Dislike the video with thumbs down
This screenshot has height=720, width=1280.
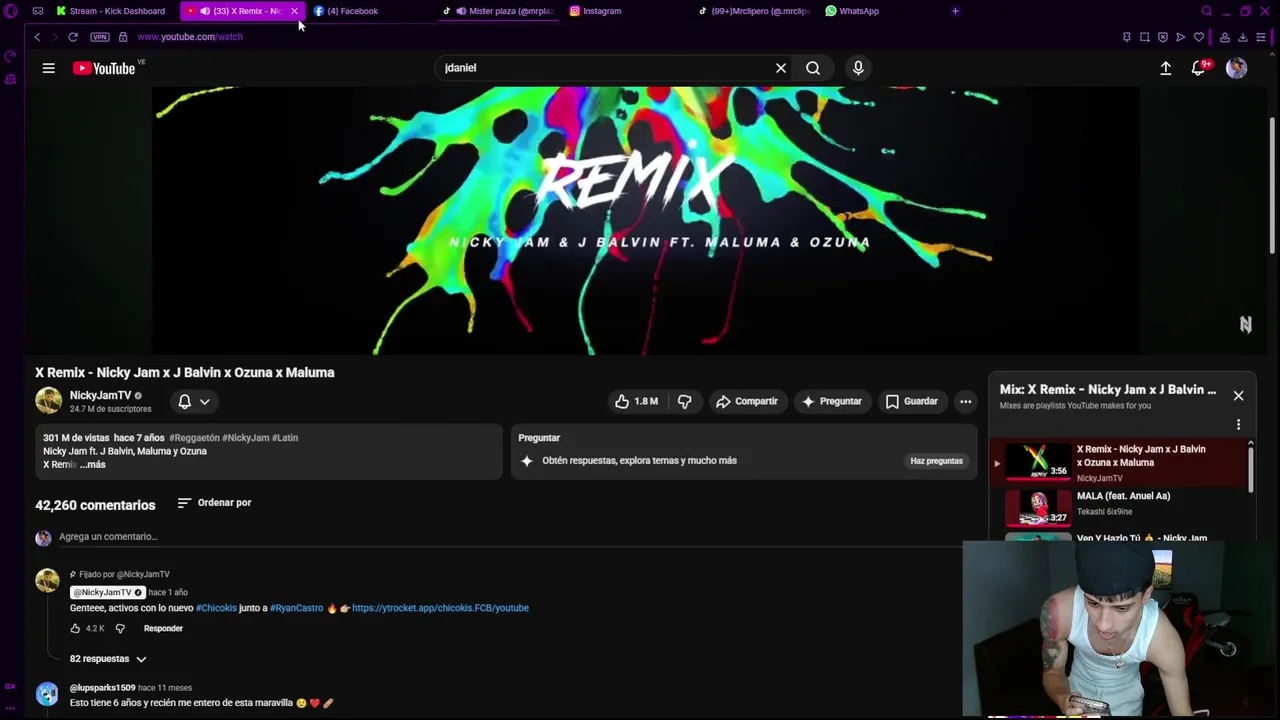(x=684, y=401)
